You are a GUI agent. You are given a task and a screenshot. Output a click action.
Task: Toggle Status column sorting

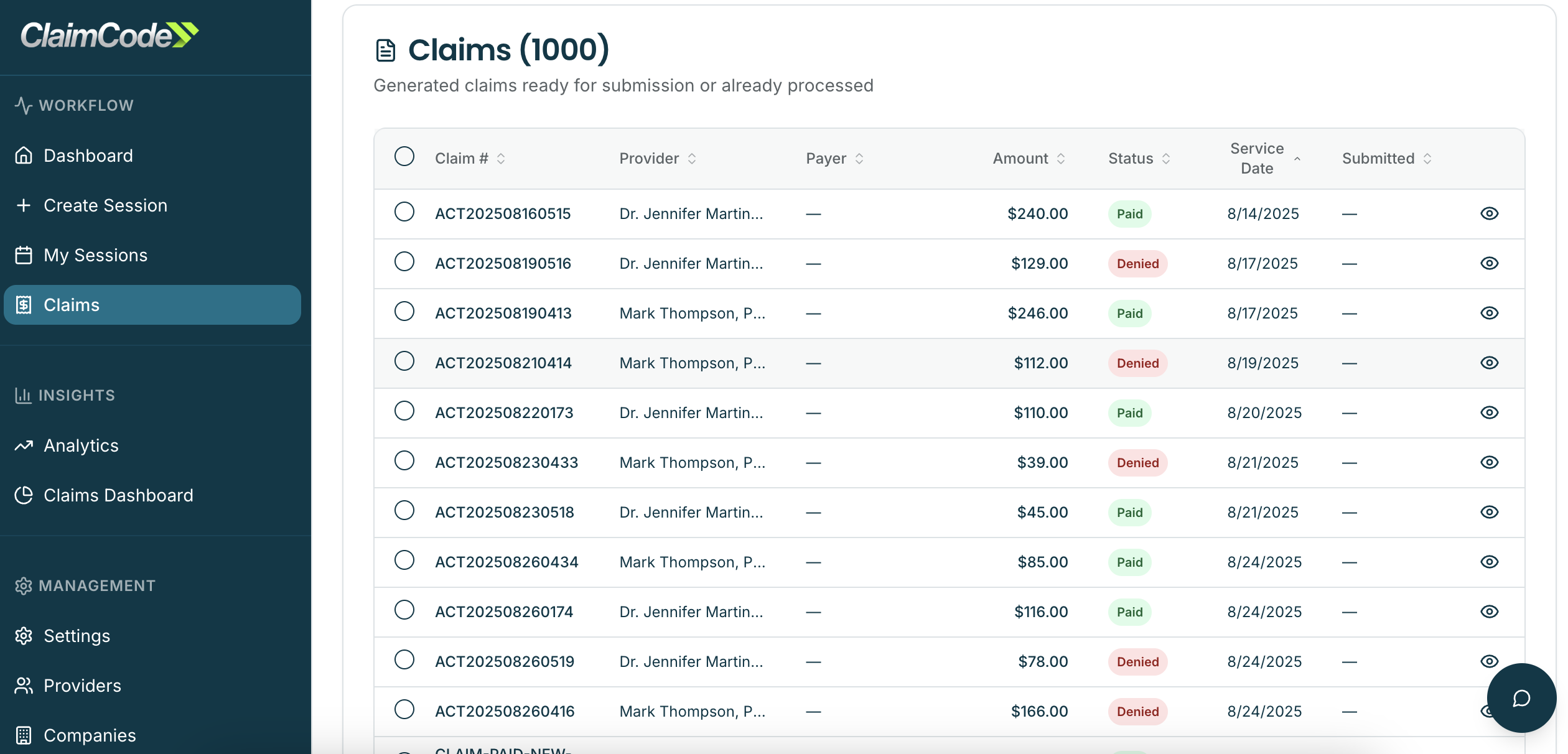1165,159
